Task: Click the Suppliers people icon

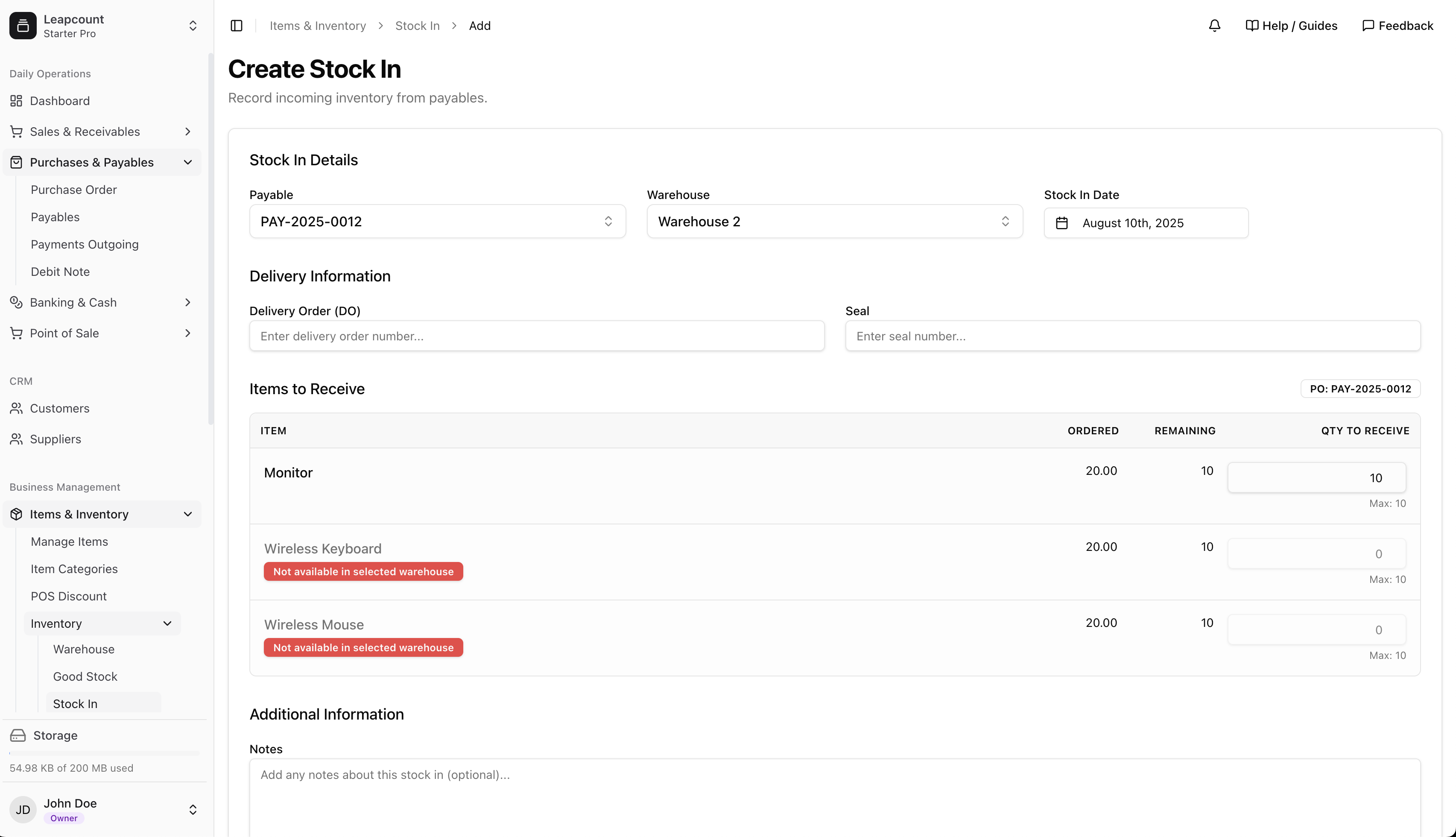Action: (16, 439)
